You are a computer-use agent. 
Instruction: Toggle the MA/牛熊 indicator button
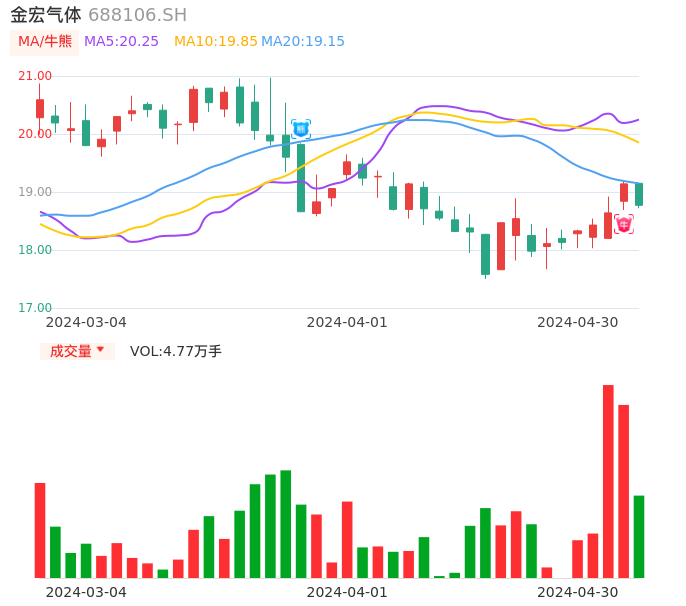[45, 42]
